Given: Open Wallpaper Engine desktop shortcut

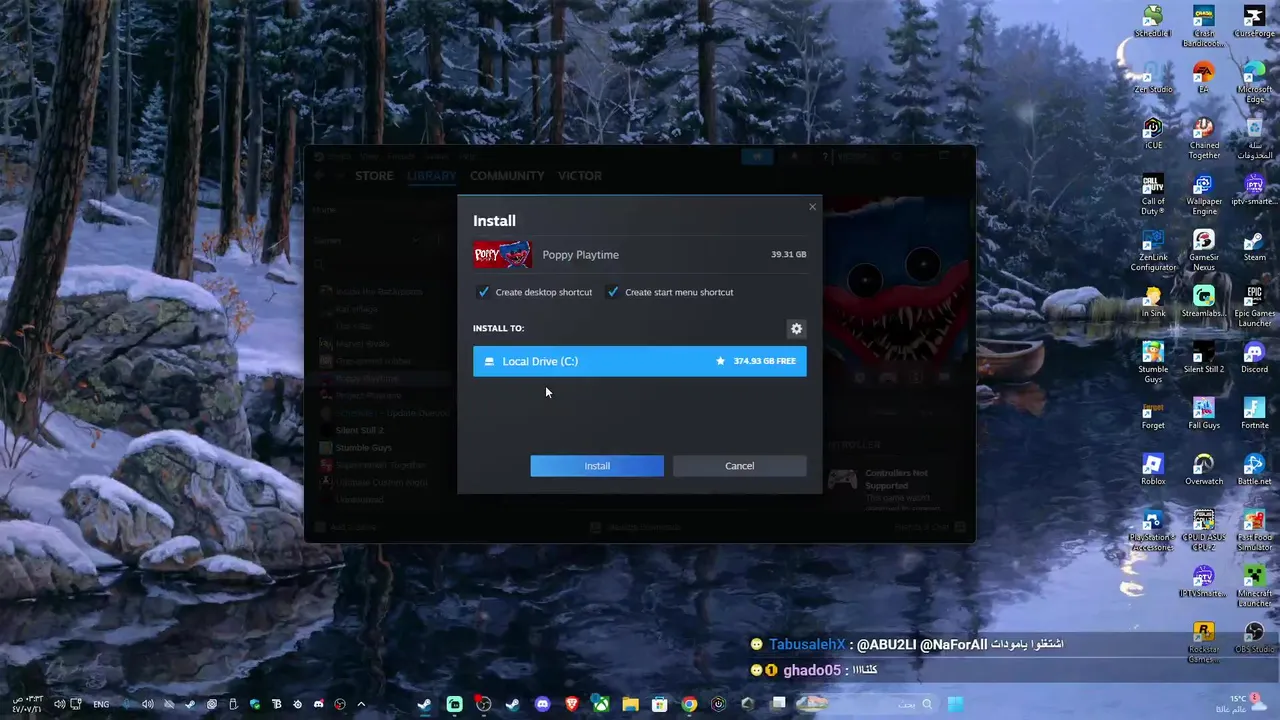Looking at the screenshot, I should [x=1204, y=194].
